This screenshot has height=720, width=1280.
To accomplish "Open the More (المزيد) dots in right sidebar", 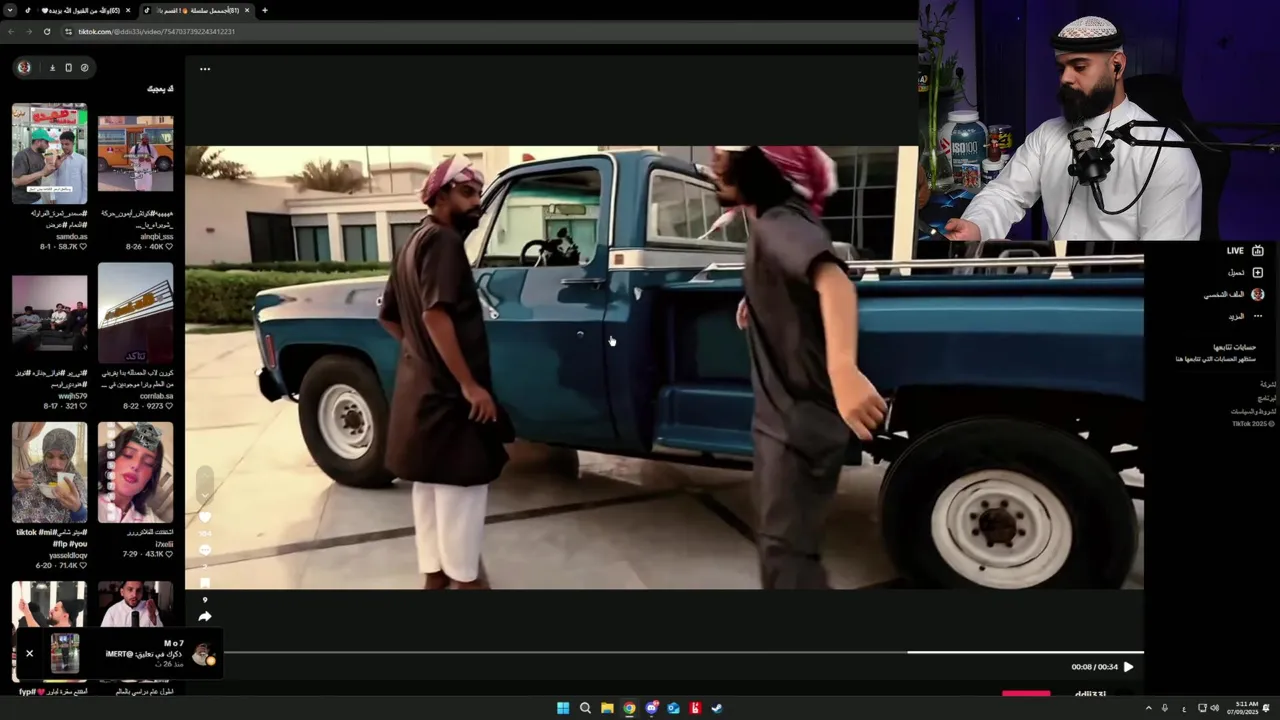I will coord(1258,316).
